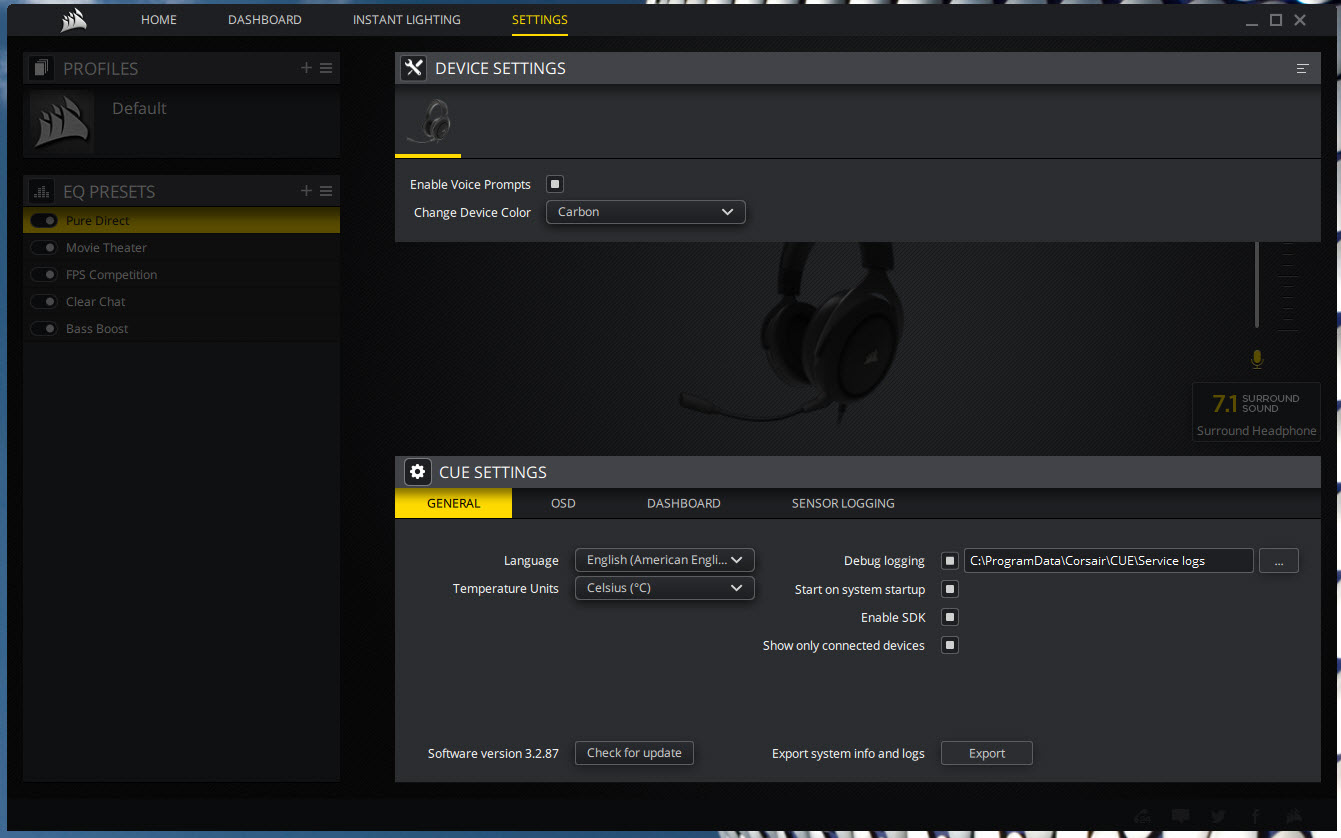The width and height of the screenshot is (1341, 838).
Task: Toggle the FPS Competition preset switch
Action: tap(44, 275)
